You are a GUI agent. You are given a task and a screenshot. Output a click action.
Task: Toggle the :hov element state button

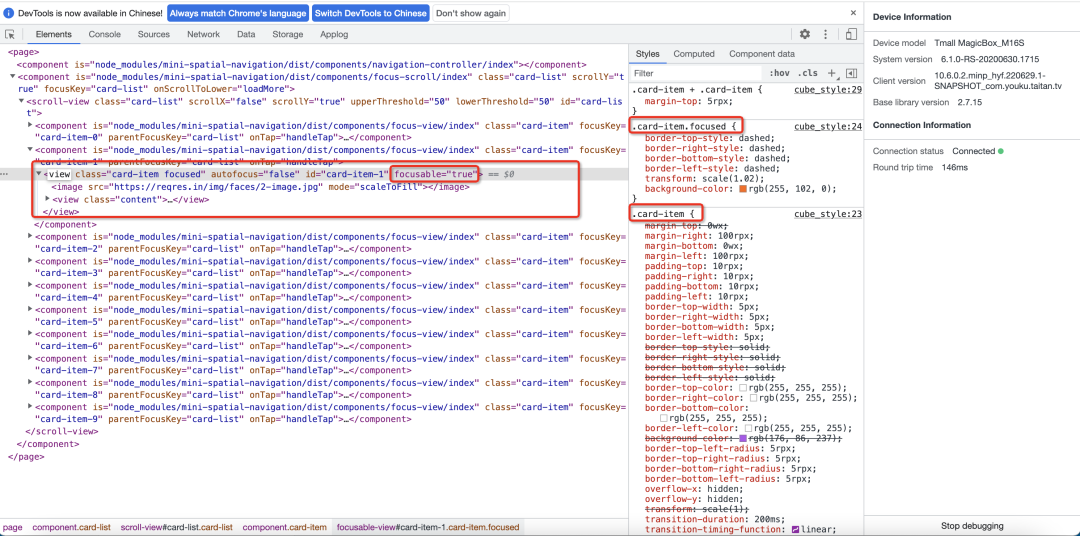click(780, 73)
